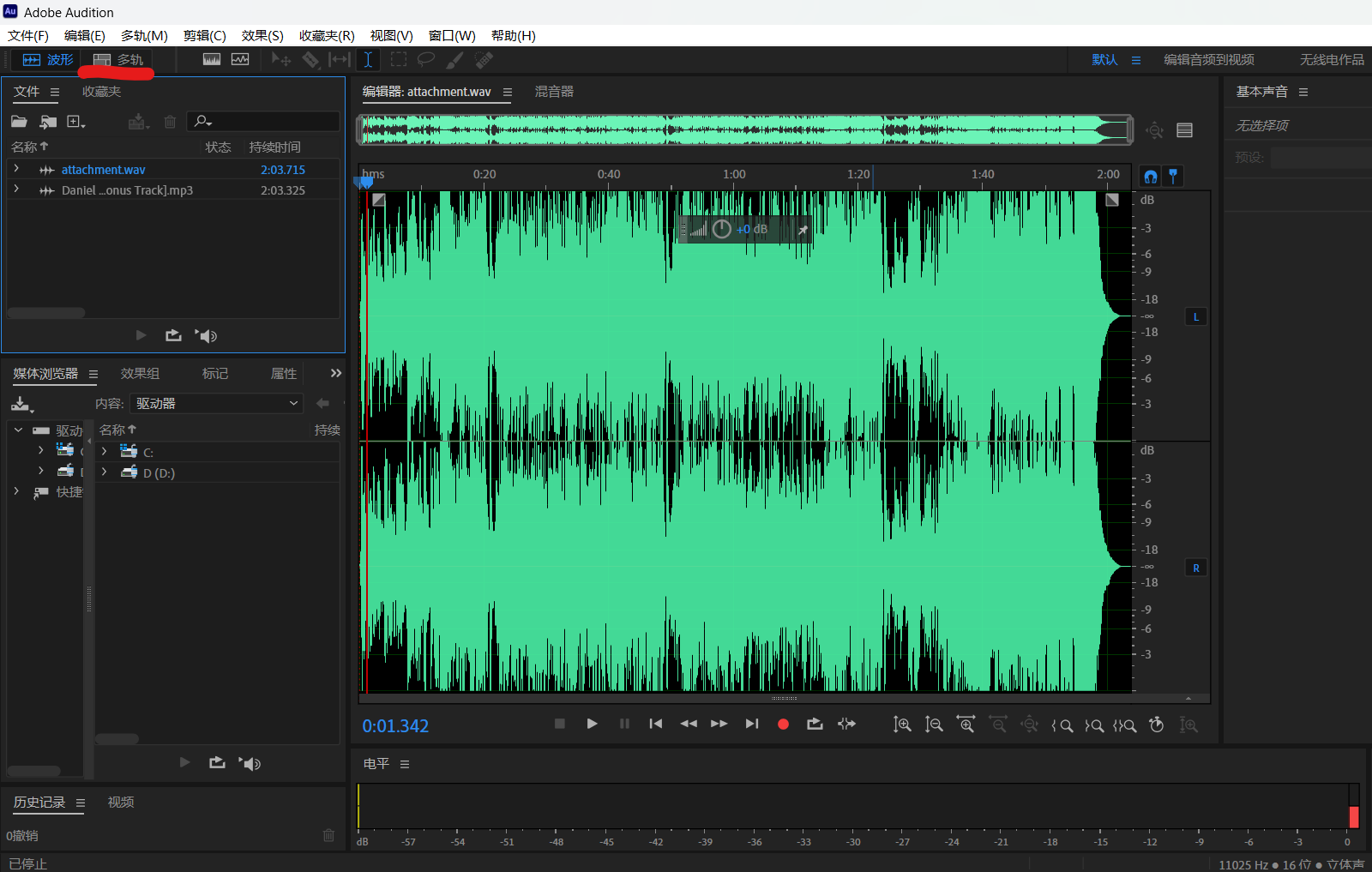Zoom in amplitude on the waveform
Viewport: 1372px width, 872px height.
[x=902, y=725]
